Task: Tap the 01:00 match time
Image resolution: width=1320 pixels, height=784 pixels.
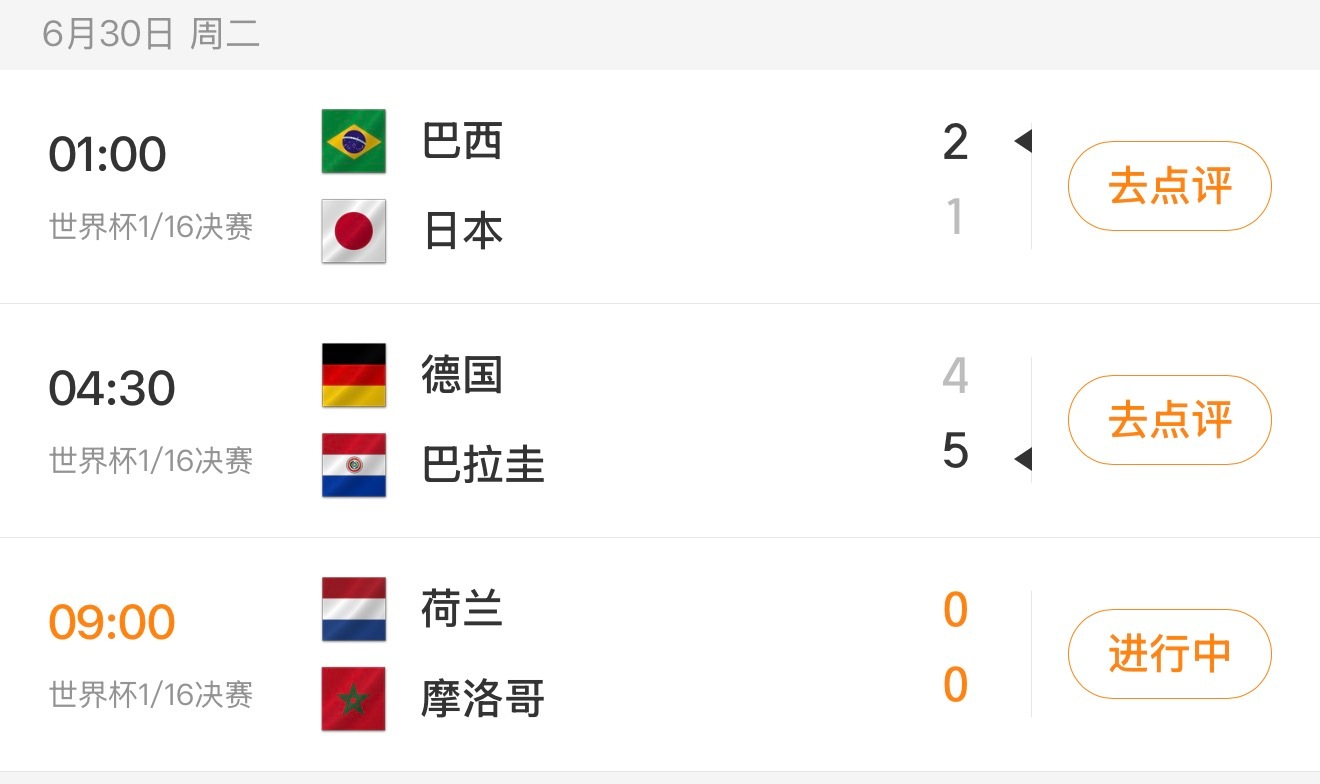Action: point(108,155)
